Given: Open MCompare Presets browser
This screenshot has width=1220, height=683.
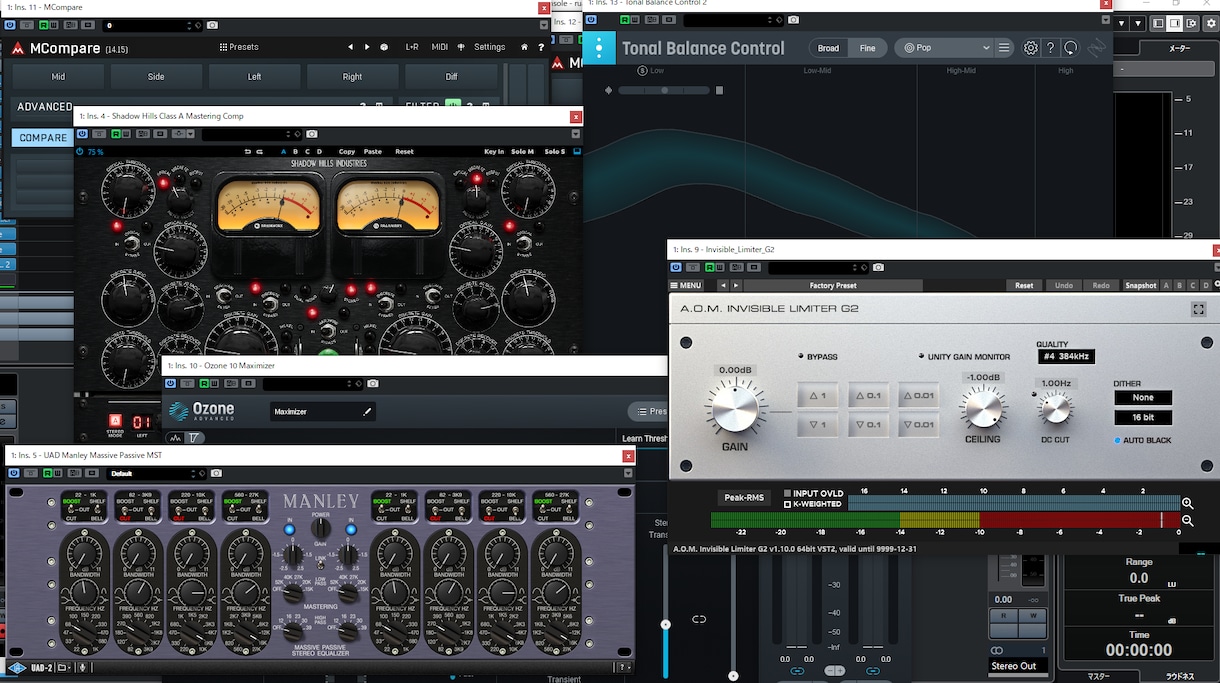Looking at the screenshot, I should (x=238, y=47).
